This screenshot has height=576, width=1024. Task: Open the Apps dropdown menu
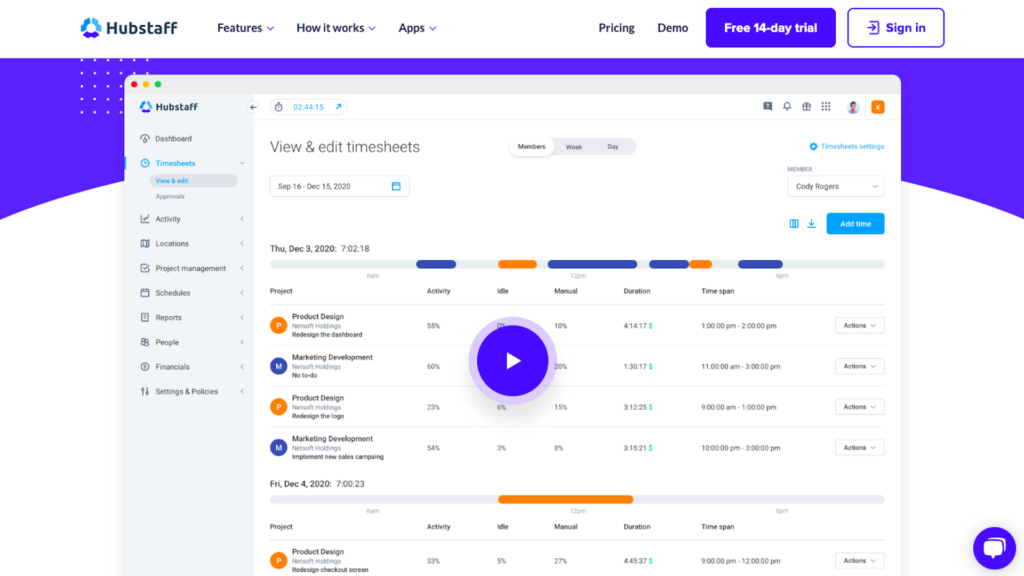click(x=417, y=28)
